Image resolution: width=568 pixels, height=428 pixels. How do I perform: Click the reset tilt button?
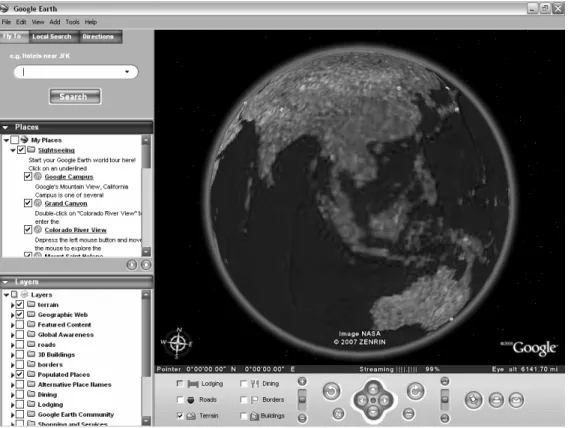pos(409,414)
